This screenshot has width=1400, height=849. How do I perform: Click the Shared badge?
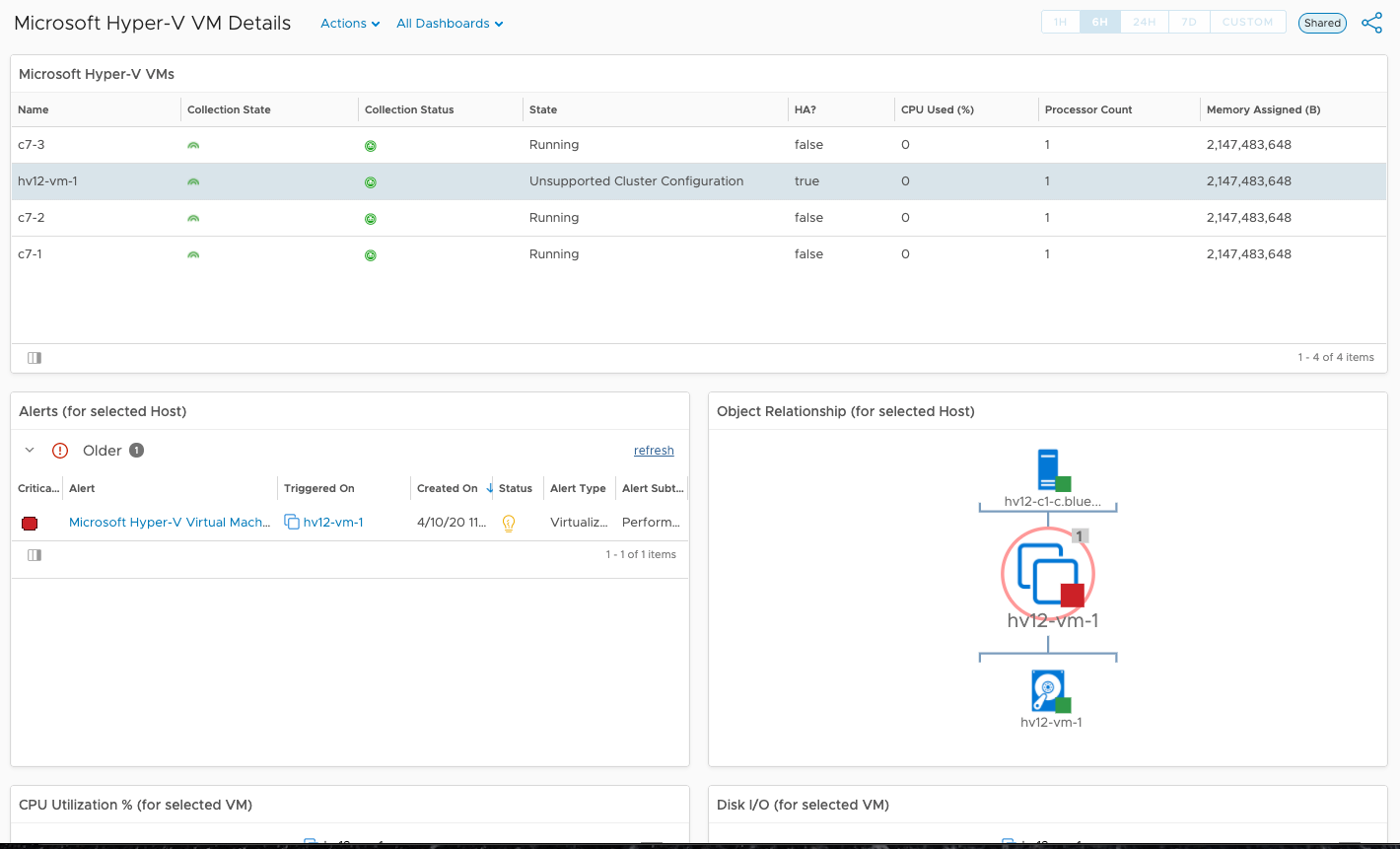click(1322, 23)
